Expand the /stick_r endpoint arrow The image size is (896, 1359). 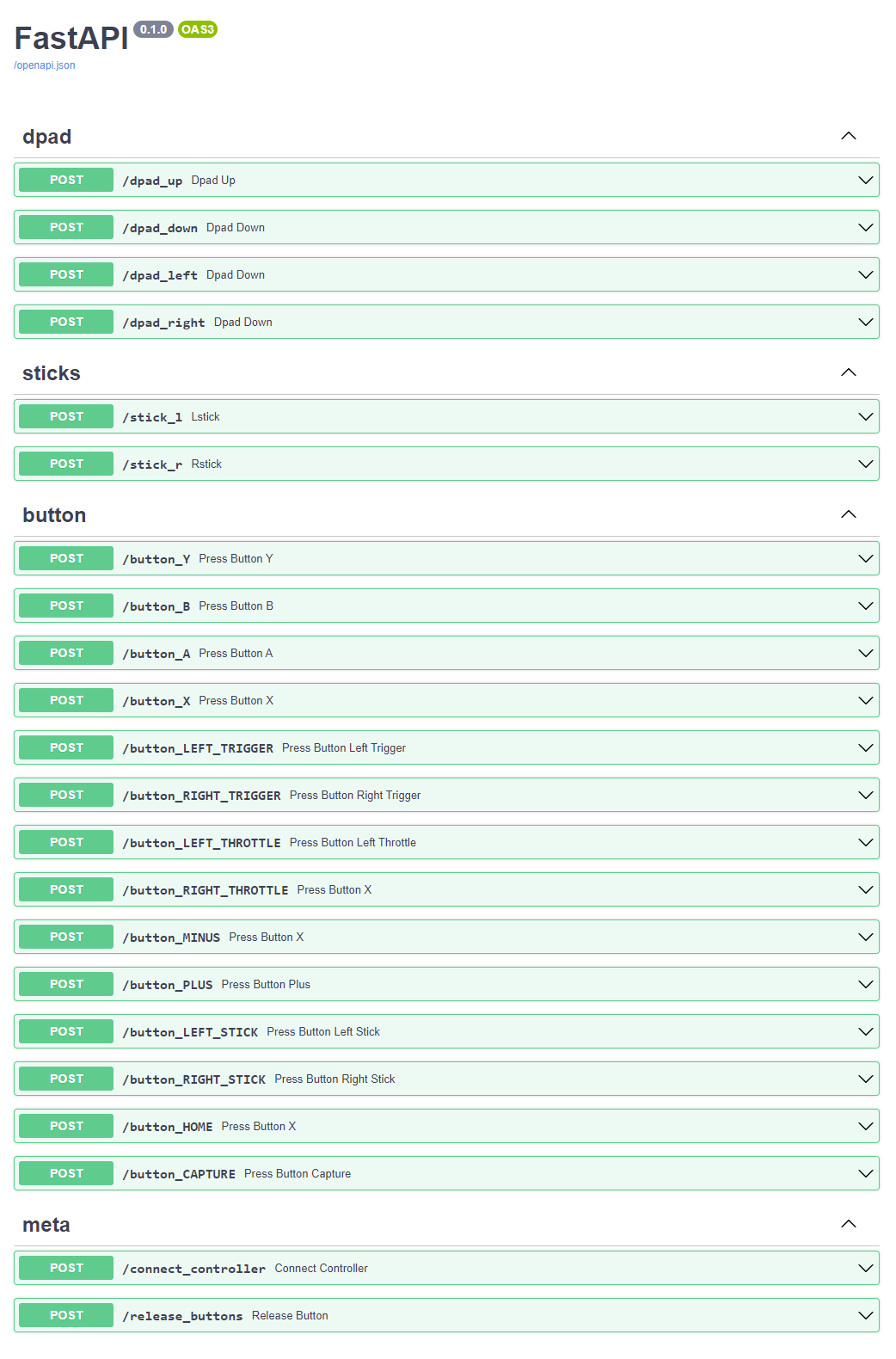(865, 464)
